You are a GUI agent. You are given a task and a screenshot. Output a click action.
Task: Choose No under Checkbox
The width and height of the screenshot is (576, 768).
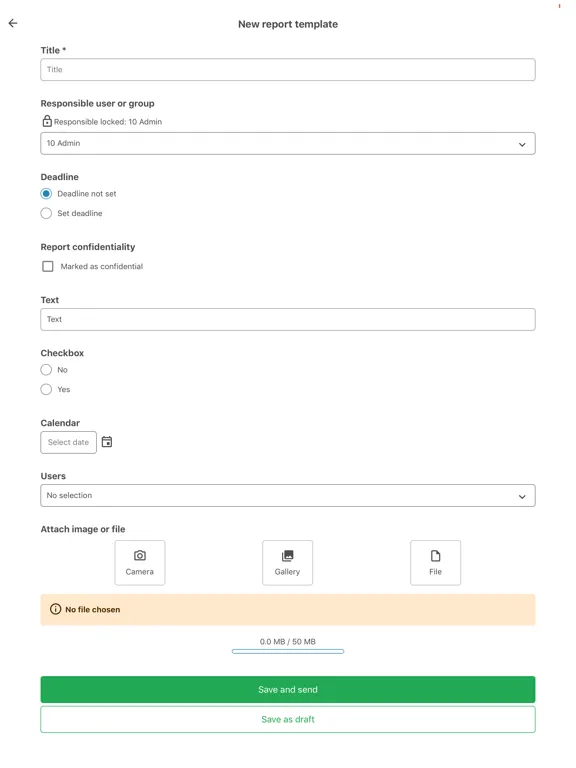click(x=46, y=370)
